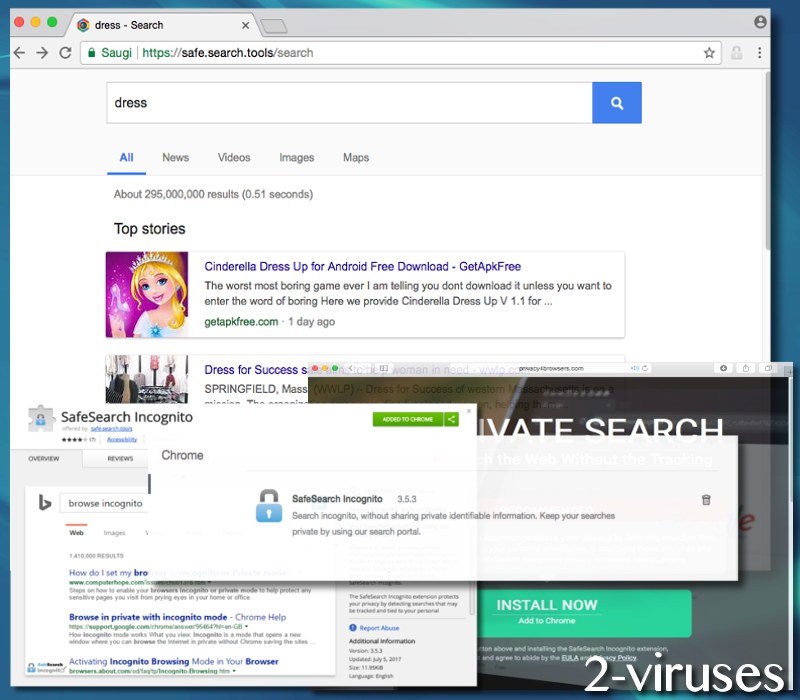
Task: Click the blue magnifying glass search button
Action: click(x=617, y=102)
